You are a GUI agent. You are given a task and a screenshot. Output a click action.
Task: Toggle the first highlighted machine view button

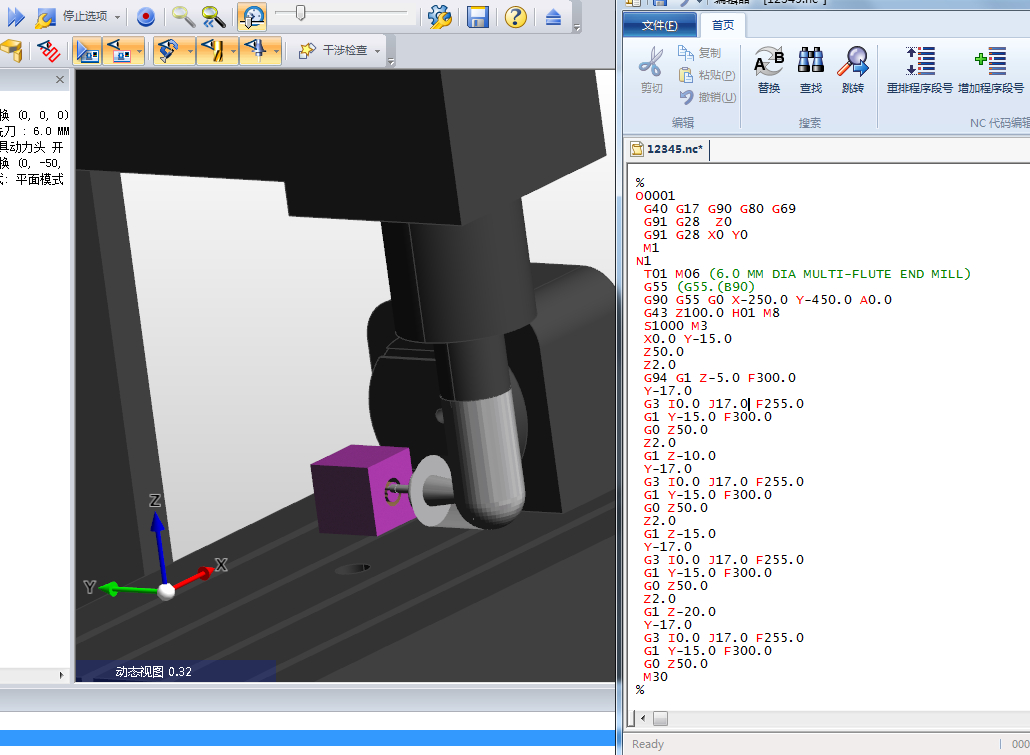pos(88,50)
